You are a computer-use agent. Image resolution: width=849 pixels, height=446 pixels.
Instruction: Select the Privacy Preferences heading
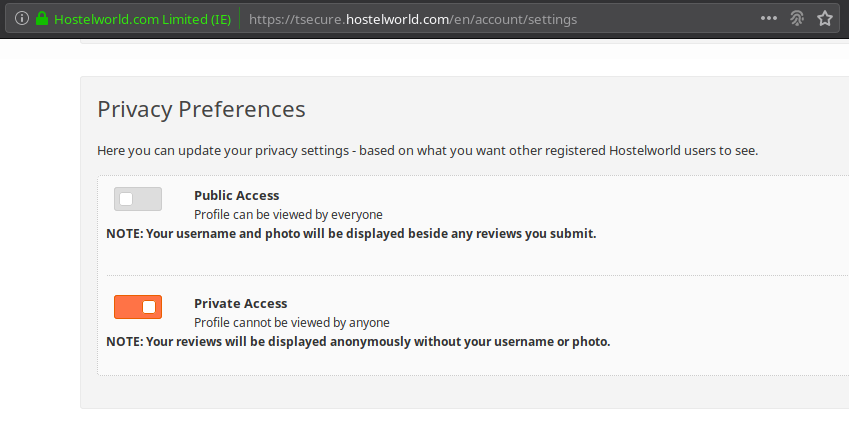[201, 109]
